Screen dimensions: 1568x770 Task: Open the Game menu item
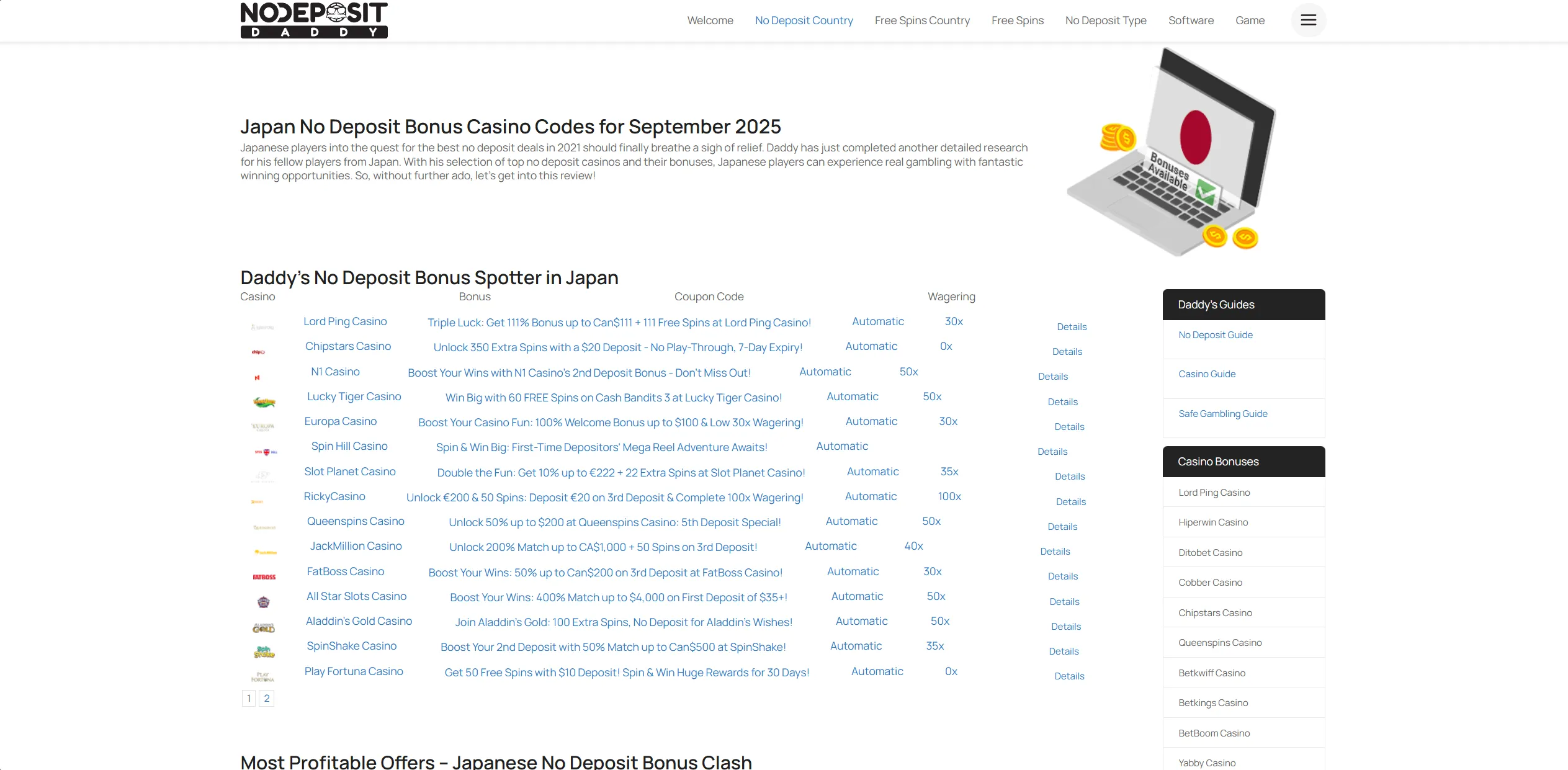(1250, 20)
